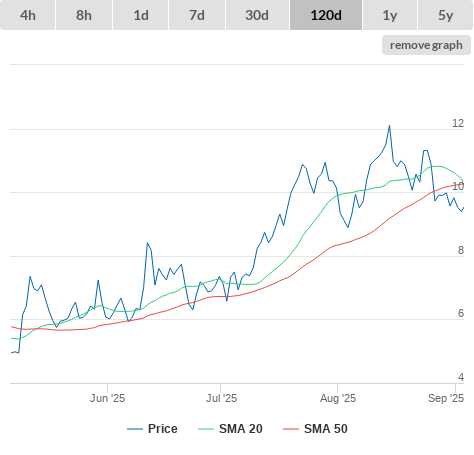Click the Sep '25 axis label
Screen dimensions: 474x455
tap(446, 398)
